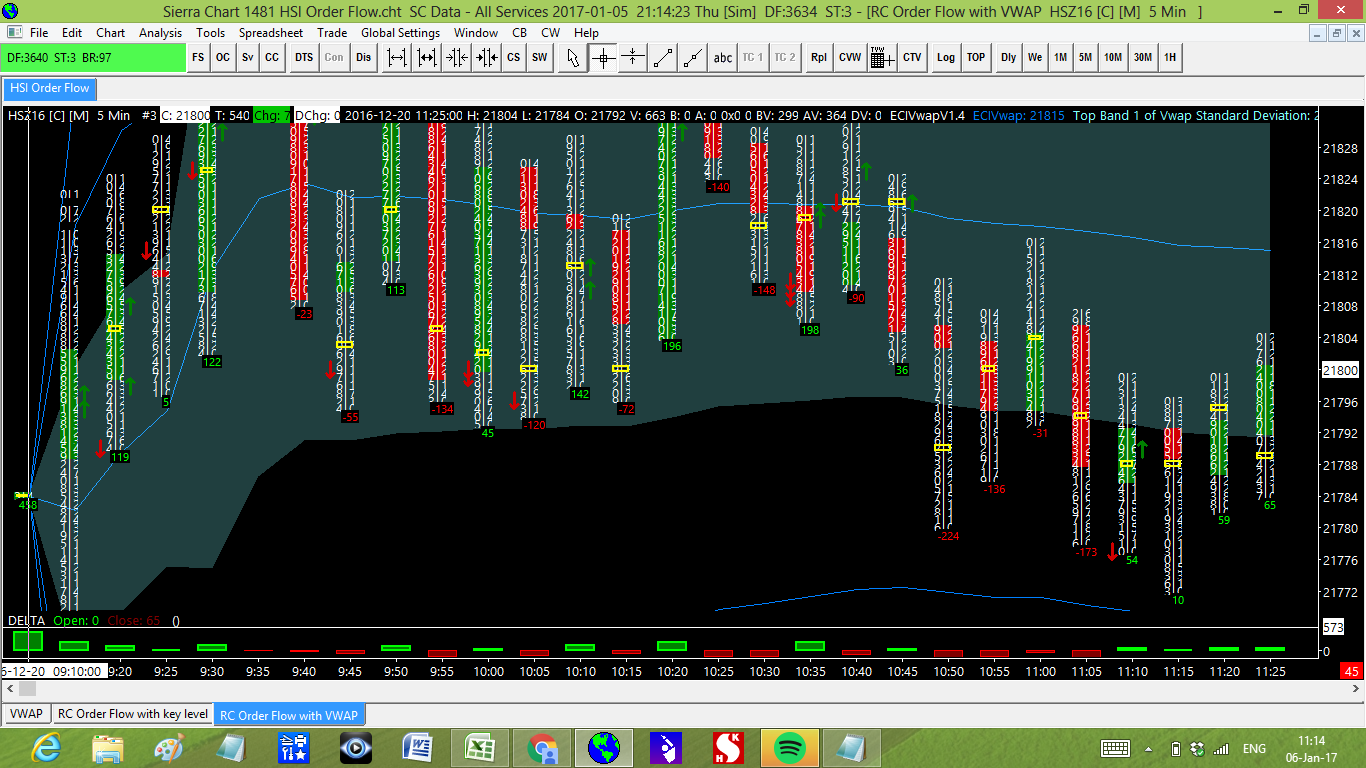
Task: Click the DTS toolbar button
Action: pyautogui.click(x=304, y=58)
